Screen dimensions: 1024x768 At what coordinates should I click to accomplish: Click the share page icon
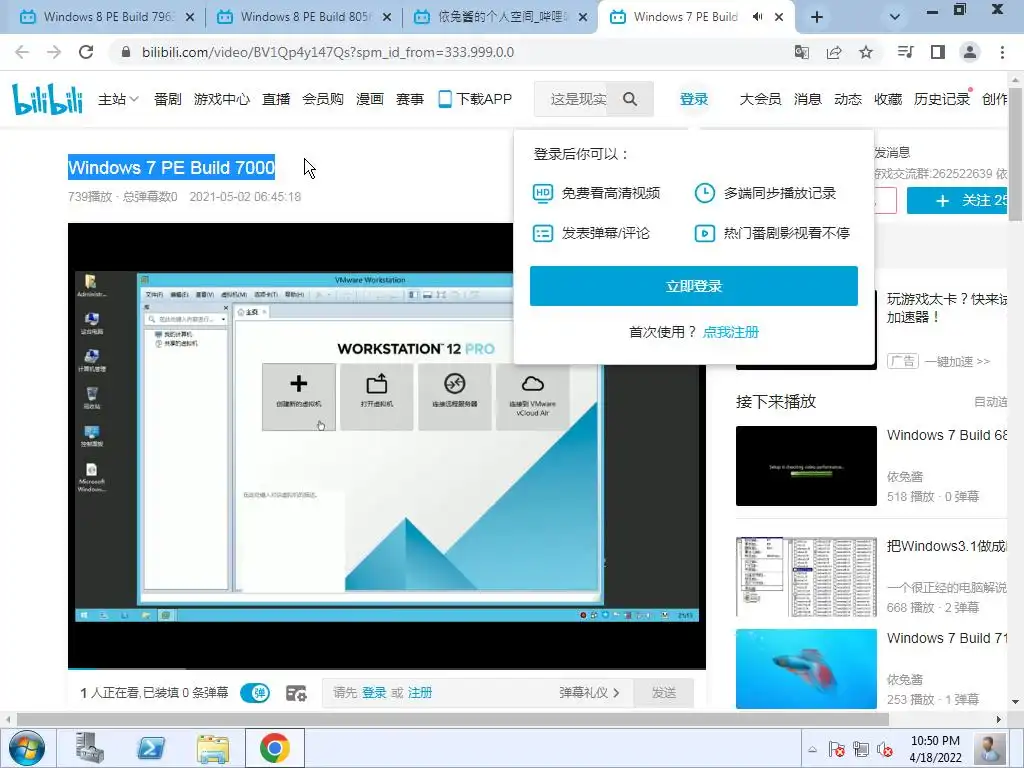click(x=834, y=52)
